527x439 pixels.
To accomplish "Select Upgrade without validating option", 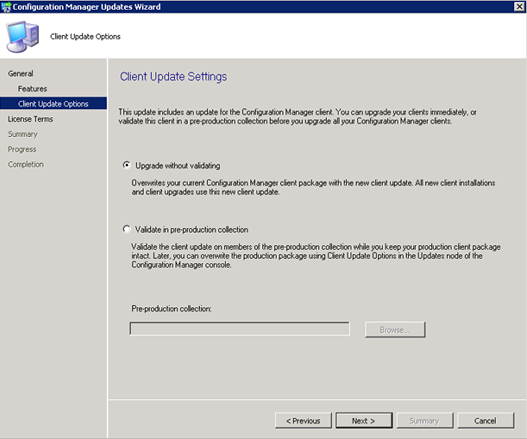I will [126, 165].
